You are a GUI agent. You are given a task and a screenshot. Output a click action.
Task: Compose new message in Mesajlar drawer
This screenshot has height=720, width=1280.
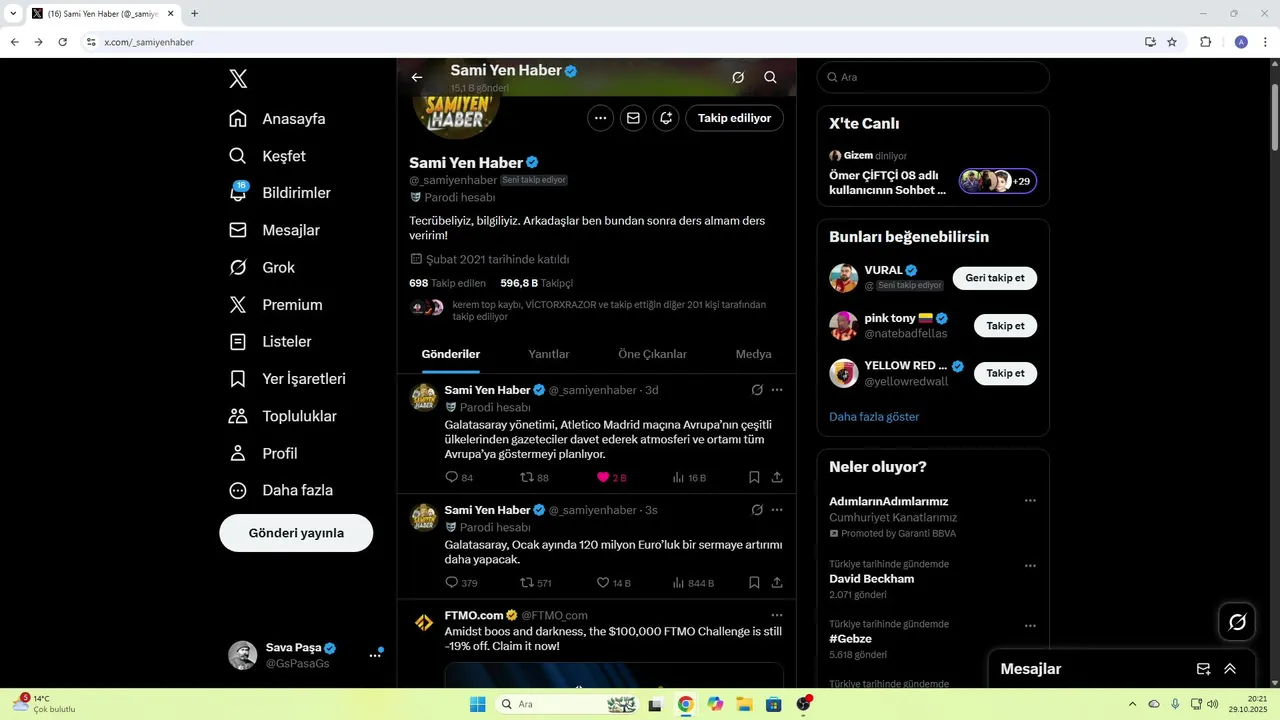pyautogui.click(x=1204, y=669)
